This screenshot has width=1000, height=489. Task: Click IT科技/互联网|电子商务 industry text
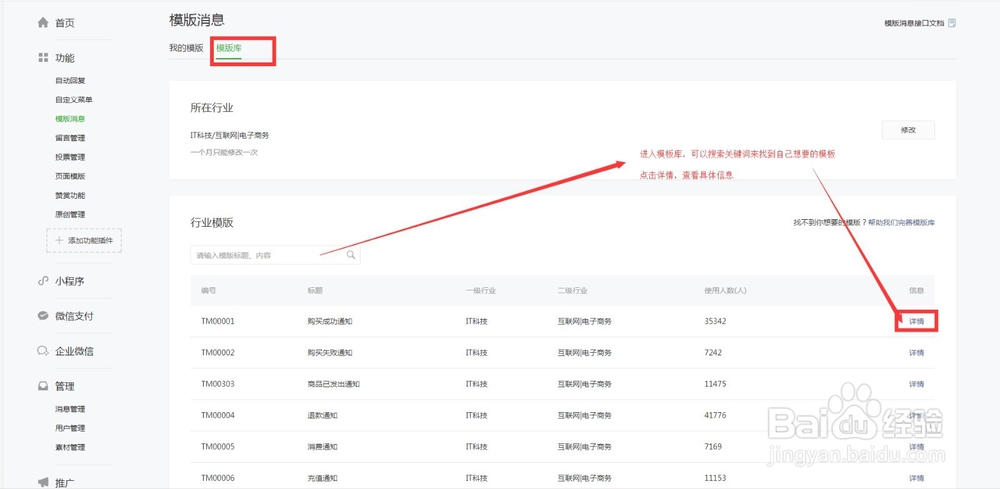pos(230,135)
